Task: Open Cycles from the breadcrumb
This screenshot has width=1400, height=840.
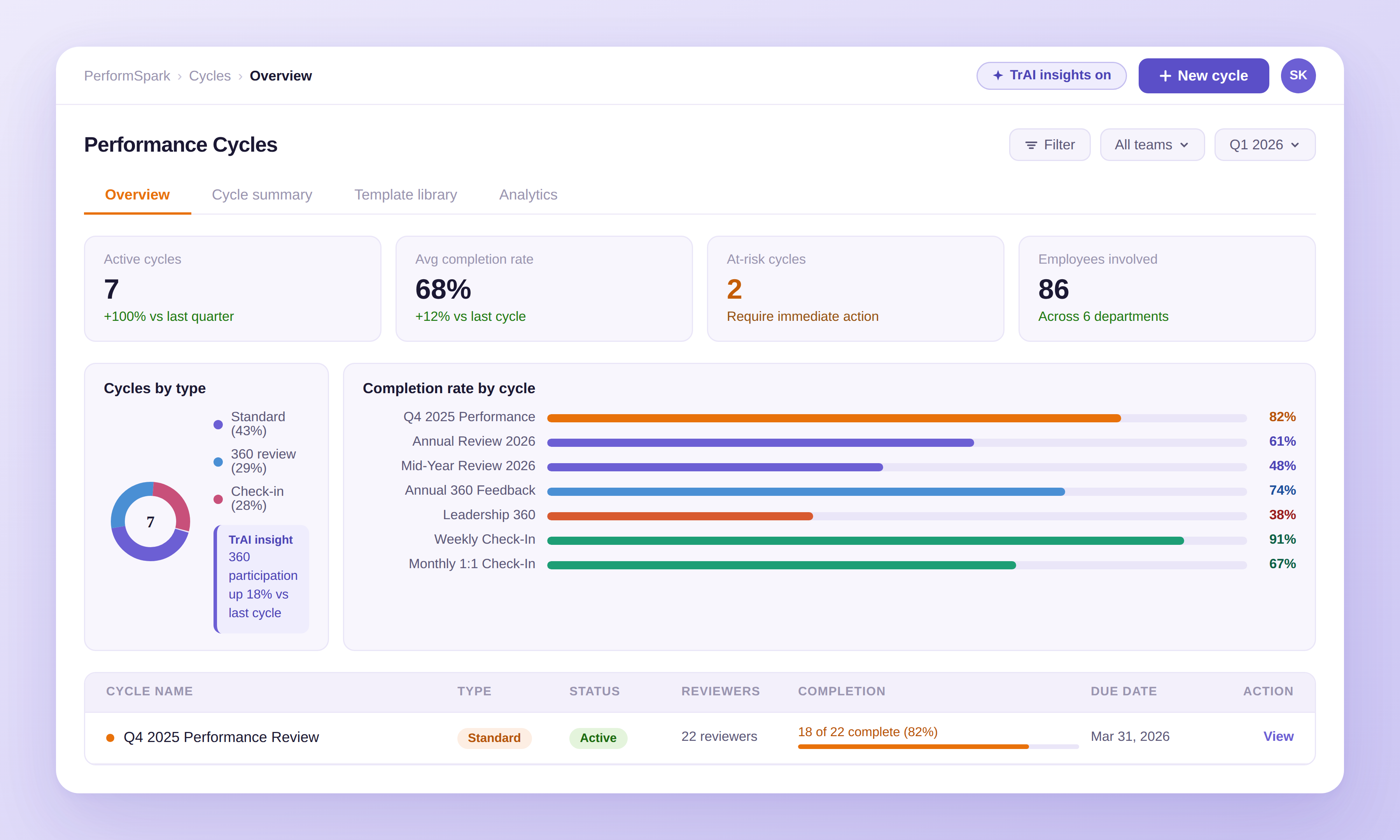Action: [x=210, y=75]
